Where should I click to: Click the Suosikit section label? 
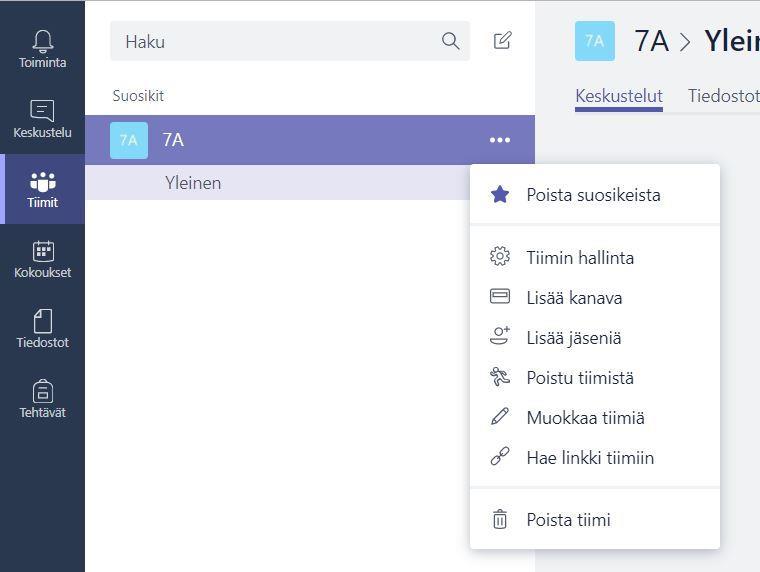pyautogui.click(x=138, y=95)
